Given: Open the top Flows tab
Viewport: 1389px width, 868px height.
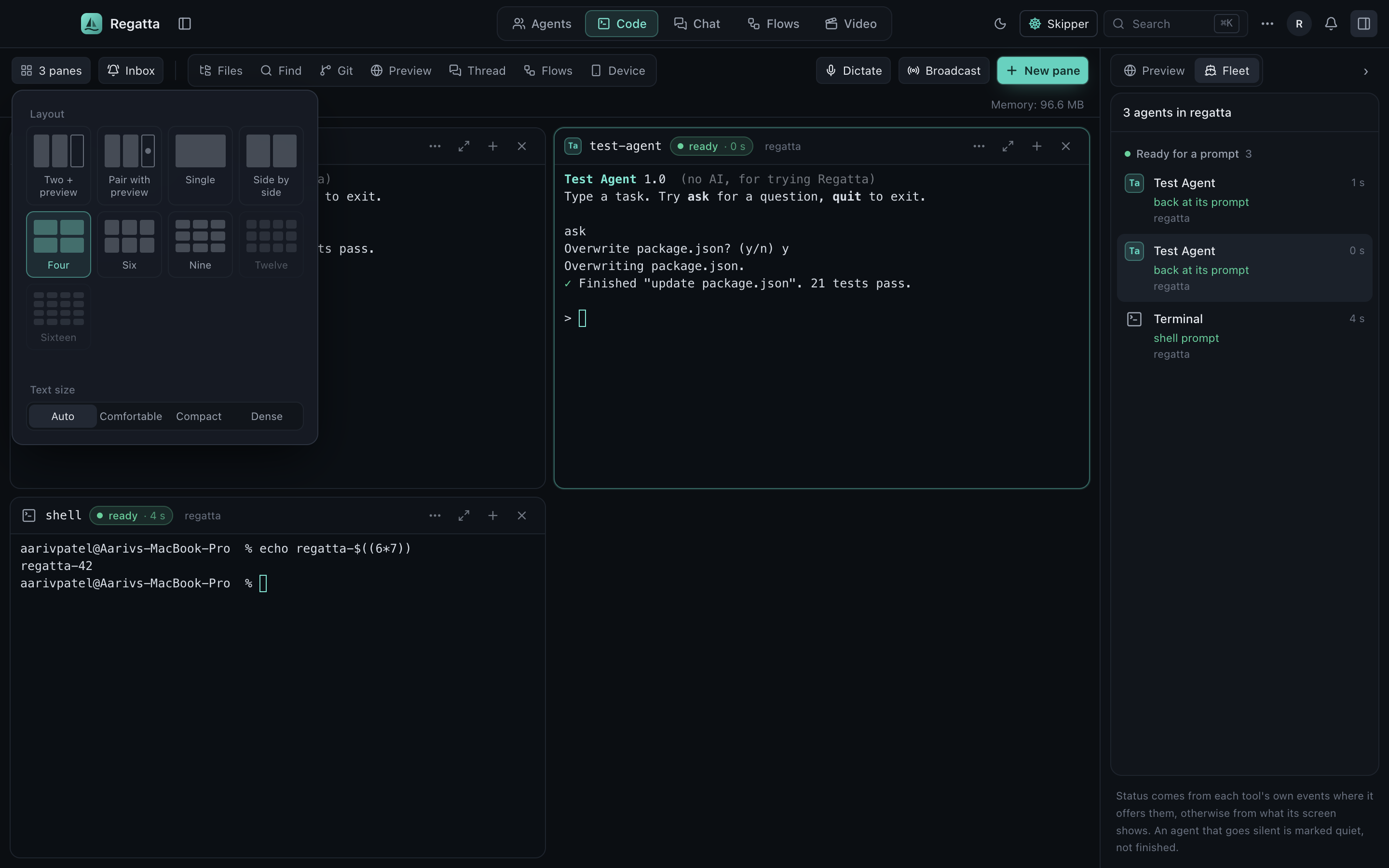Looking at the screenshot, I should pyautogui.click(x=773, y=24).
